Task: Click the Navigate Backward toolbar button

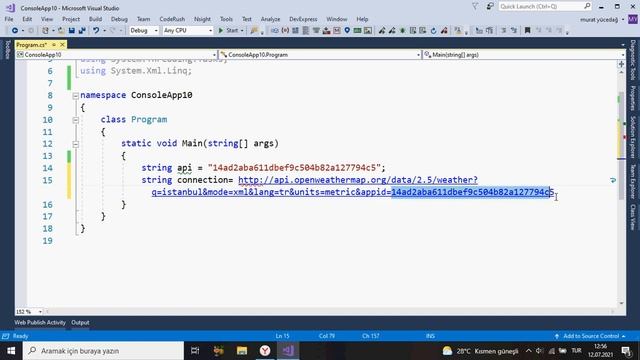Action: pyautogui.click(x=15, y=31)
